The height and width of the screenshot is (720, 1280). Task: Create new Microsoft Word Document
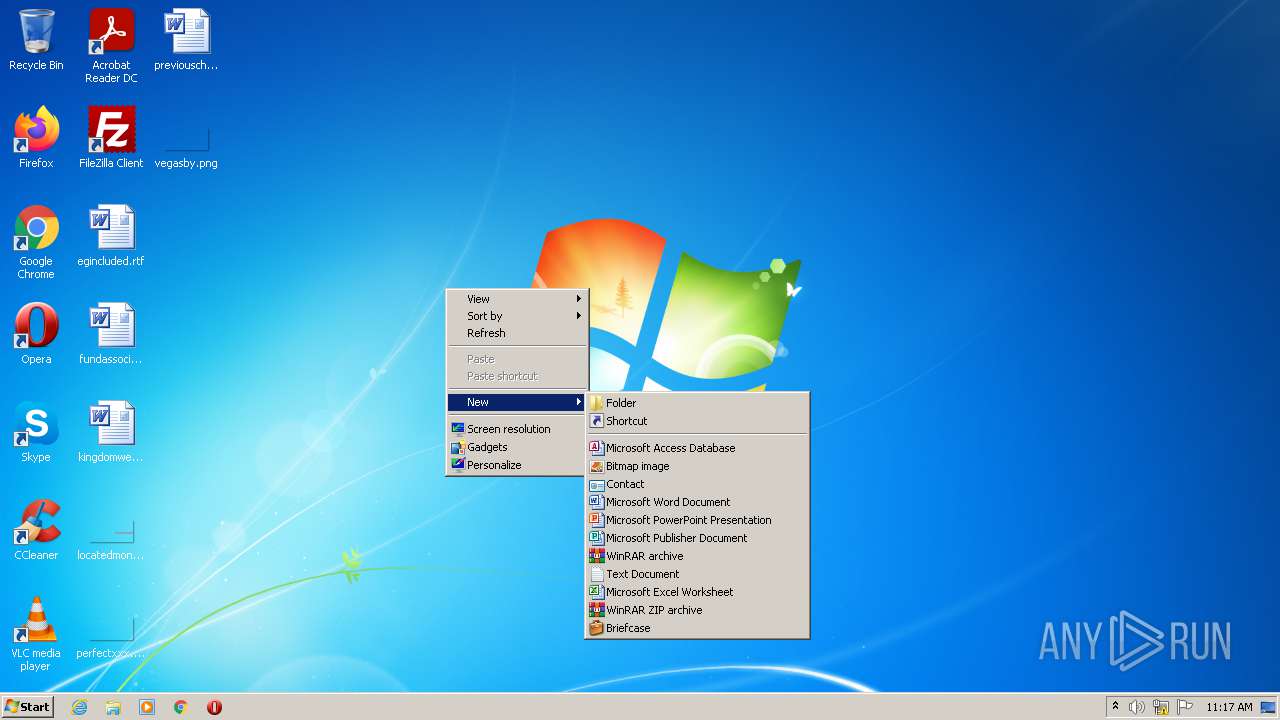pyautogui.click(x=697, y=502)
